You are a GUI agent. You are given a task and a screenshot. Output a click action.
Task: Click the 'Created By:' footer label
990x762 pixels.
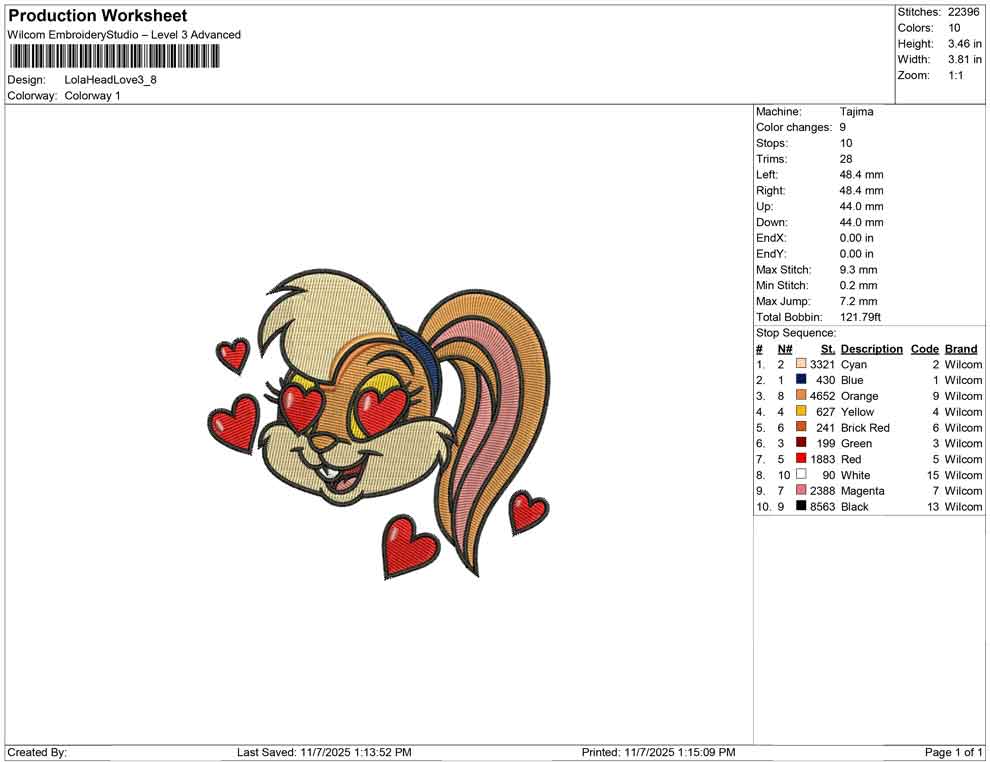(x=37, y=752)
